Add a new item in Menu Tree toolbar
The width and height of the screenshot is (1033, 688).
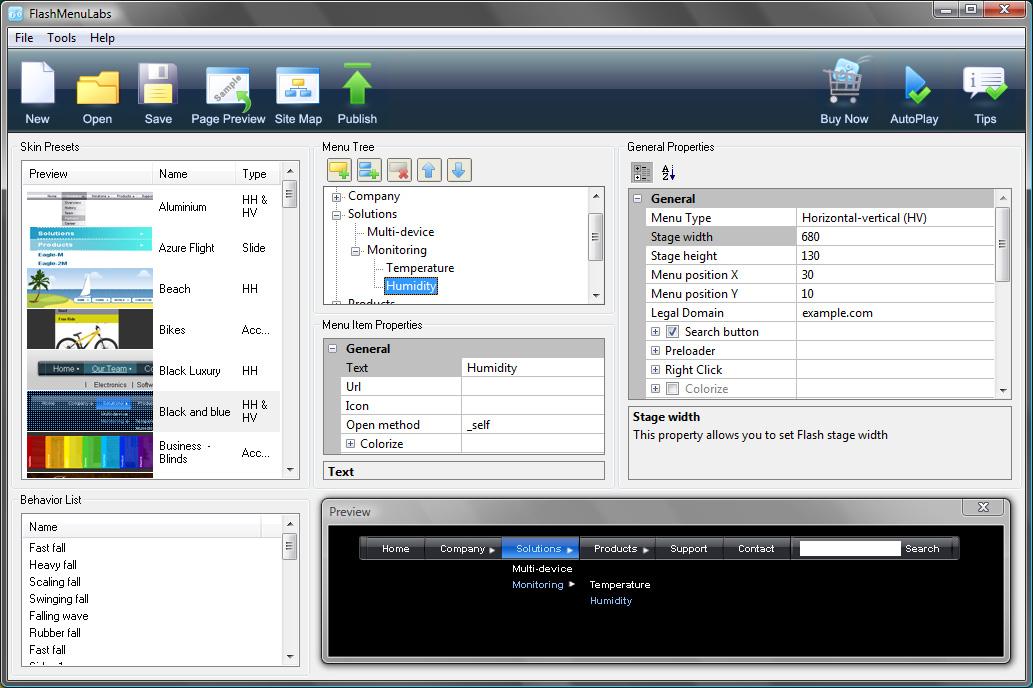coord(339,171)
